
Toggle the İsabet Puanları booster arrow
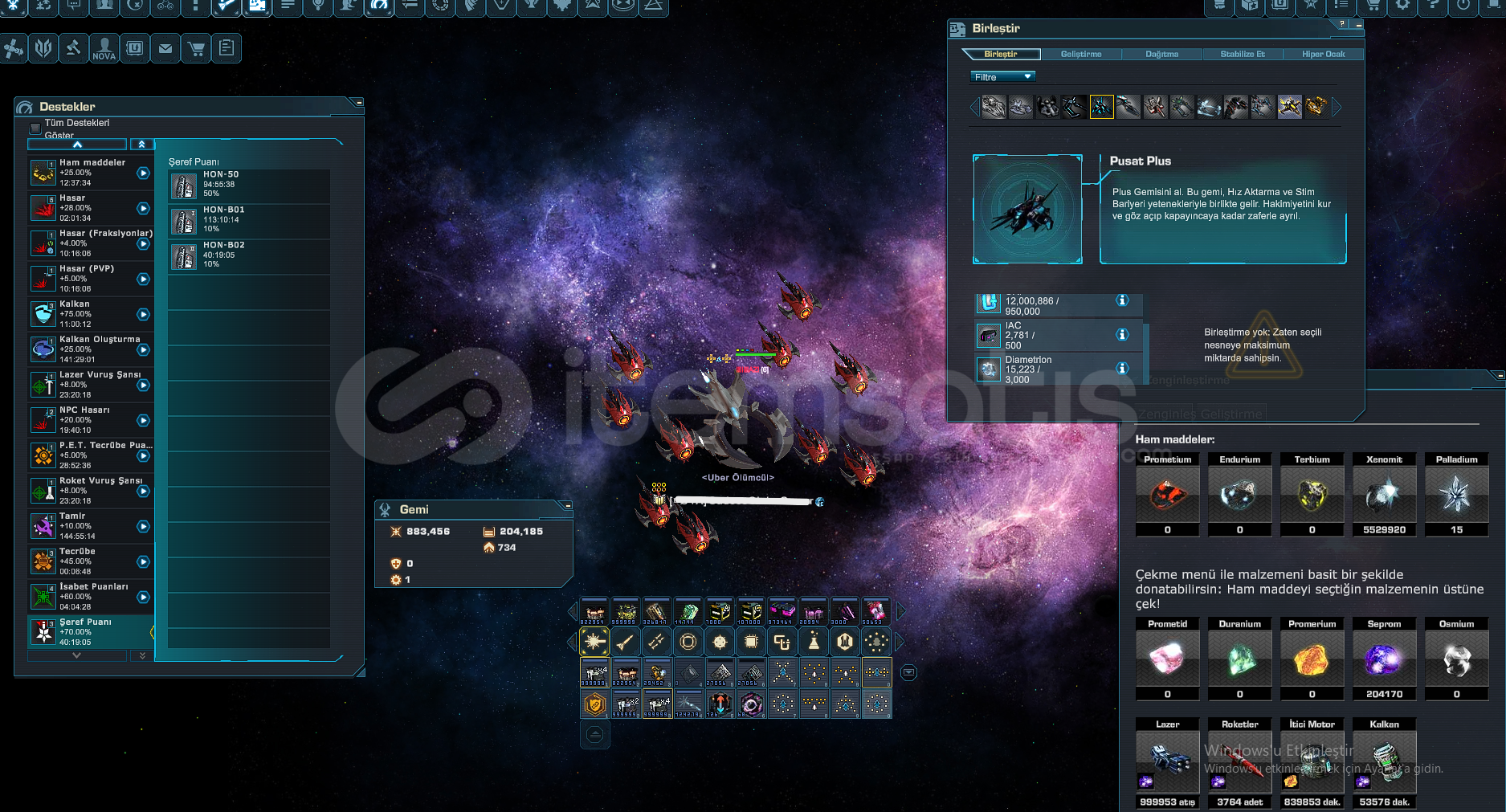tap(143, 597)
